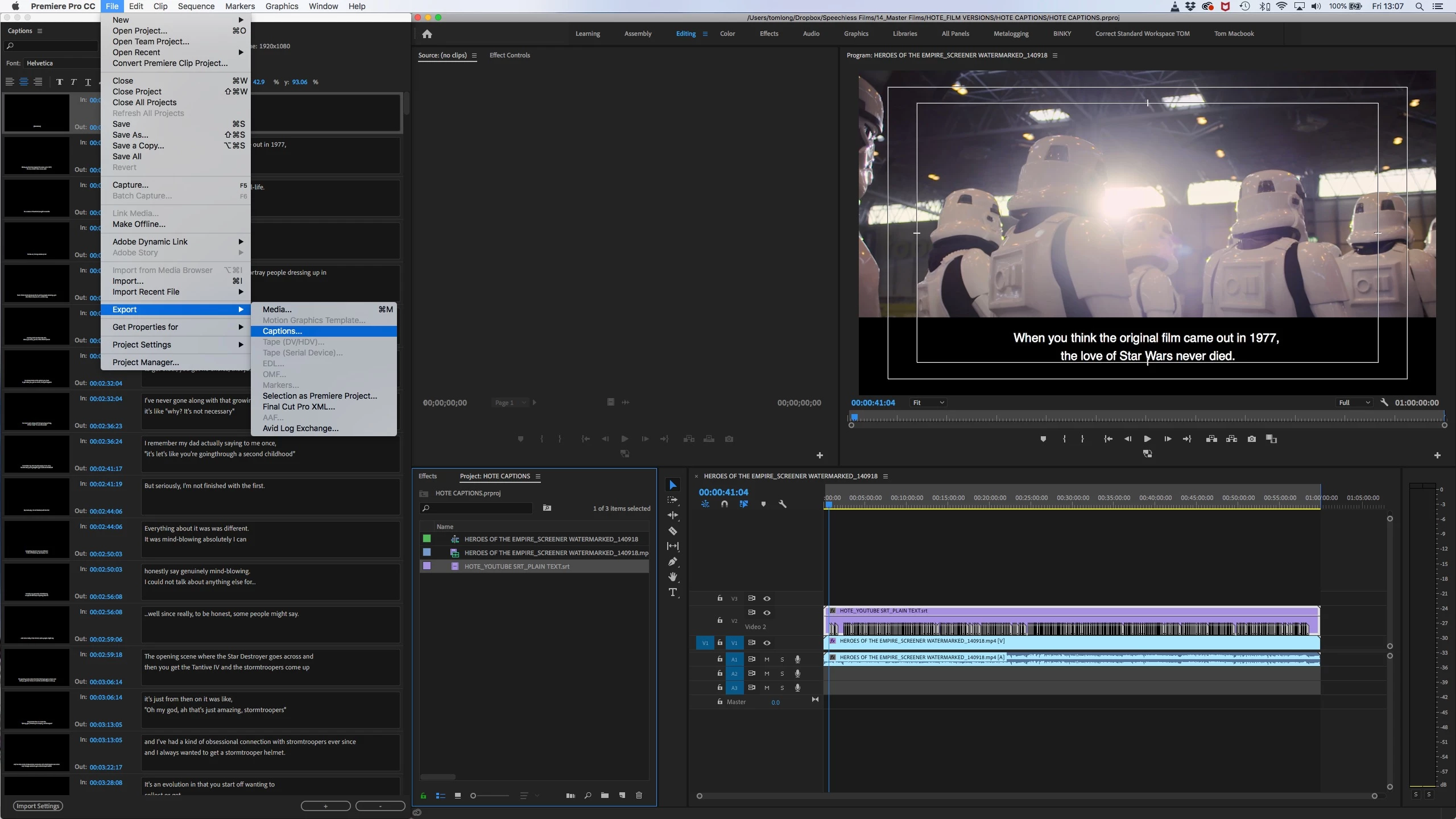Click the Import Settings button
The width and height of the screenshot is (1456, 819).
38,806
